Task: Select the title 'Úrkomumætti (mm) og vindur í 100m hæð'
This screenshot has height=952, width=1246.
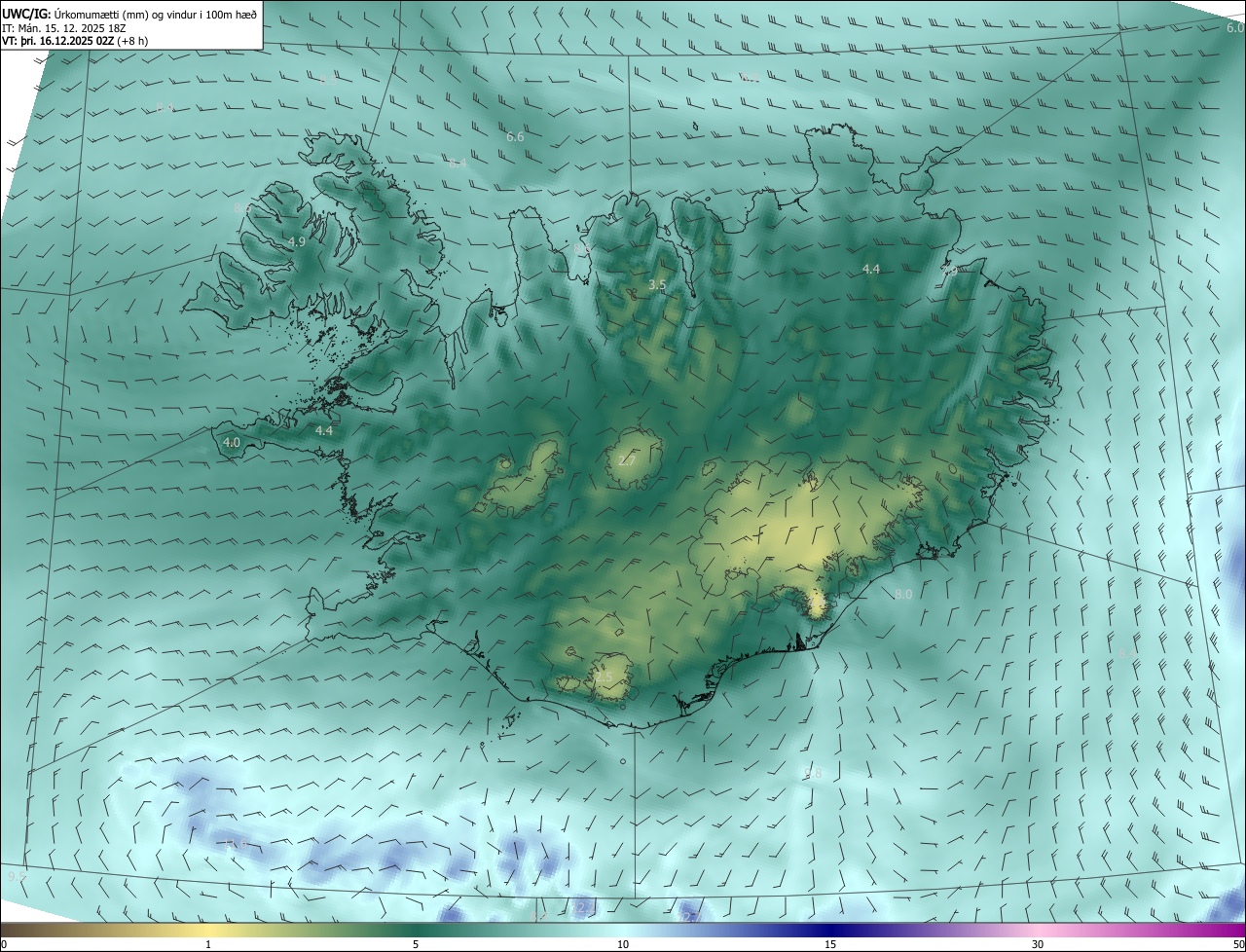Action: coord(155,14)
